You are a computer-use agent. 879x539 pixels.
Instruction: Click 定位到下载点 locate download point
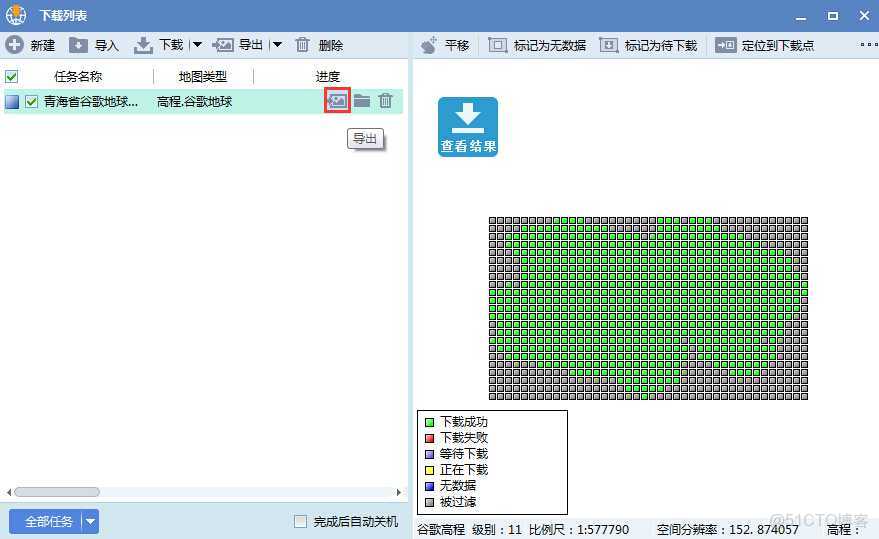pos(765,45)
